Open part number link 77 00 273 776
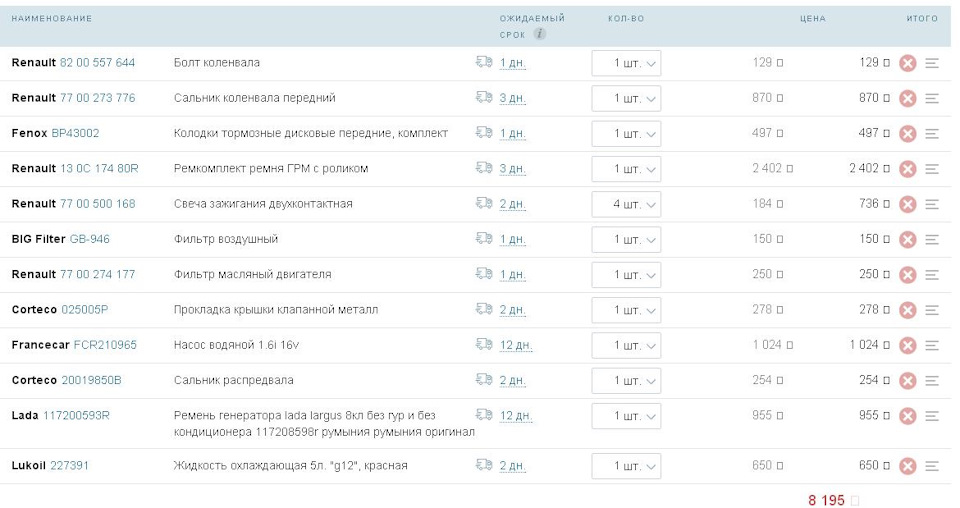960x508 pixels. (x=97, y=98)
